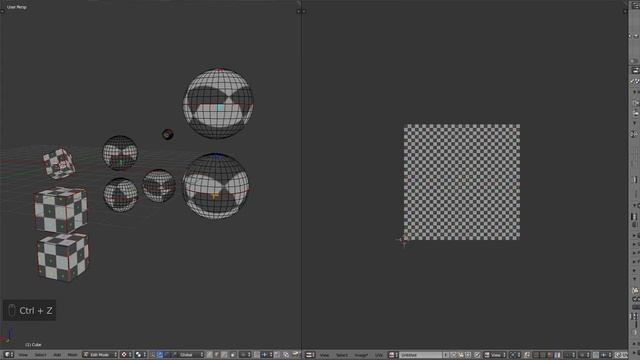Open the Global transform orientation dropdown

click(x=191, y=355)
